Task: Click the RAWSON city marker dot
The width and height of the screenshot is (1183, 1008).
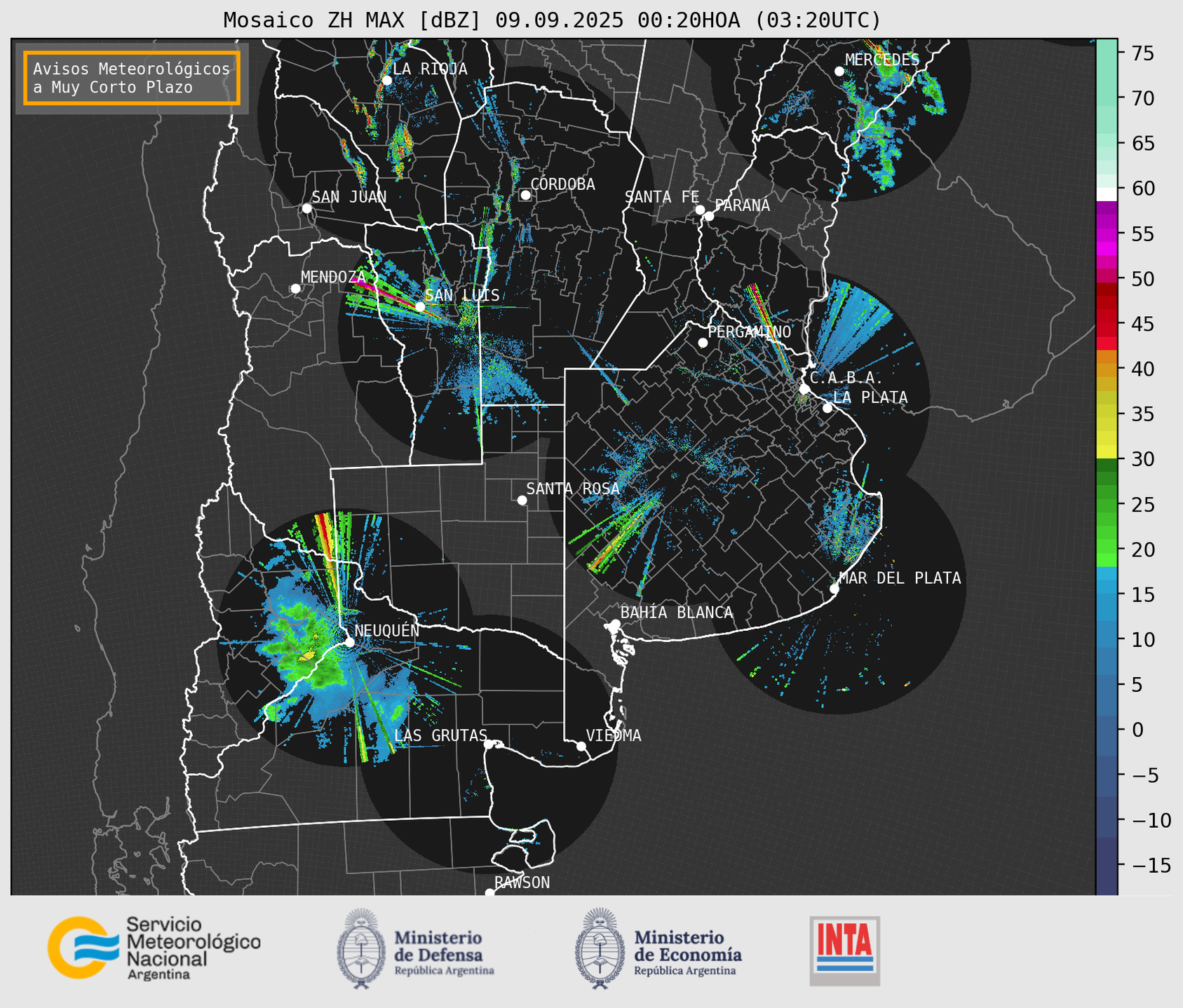Action: (x=489, y=892)
